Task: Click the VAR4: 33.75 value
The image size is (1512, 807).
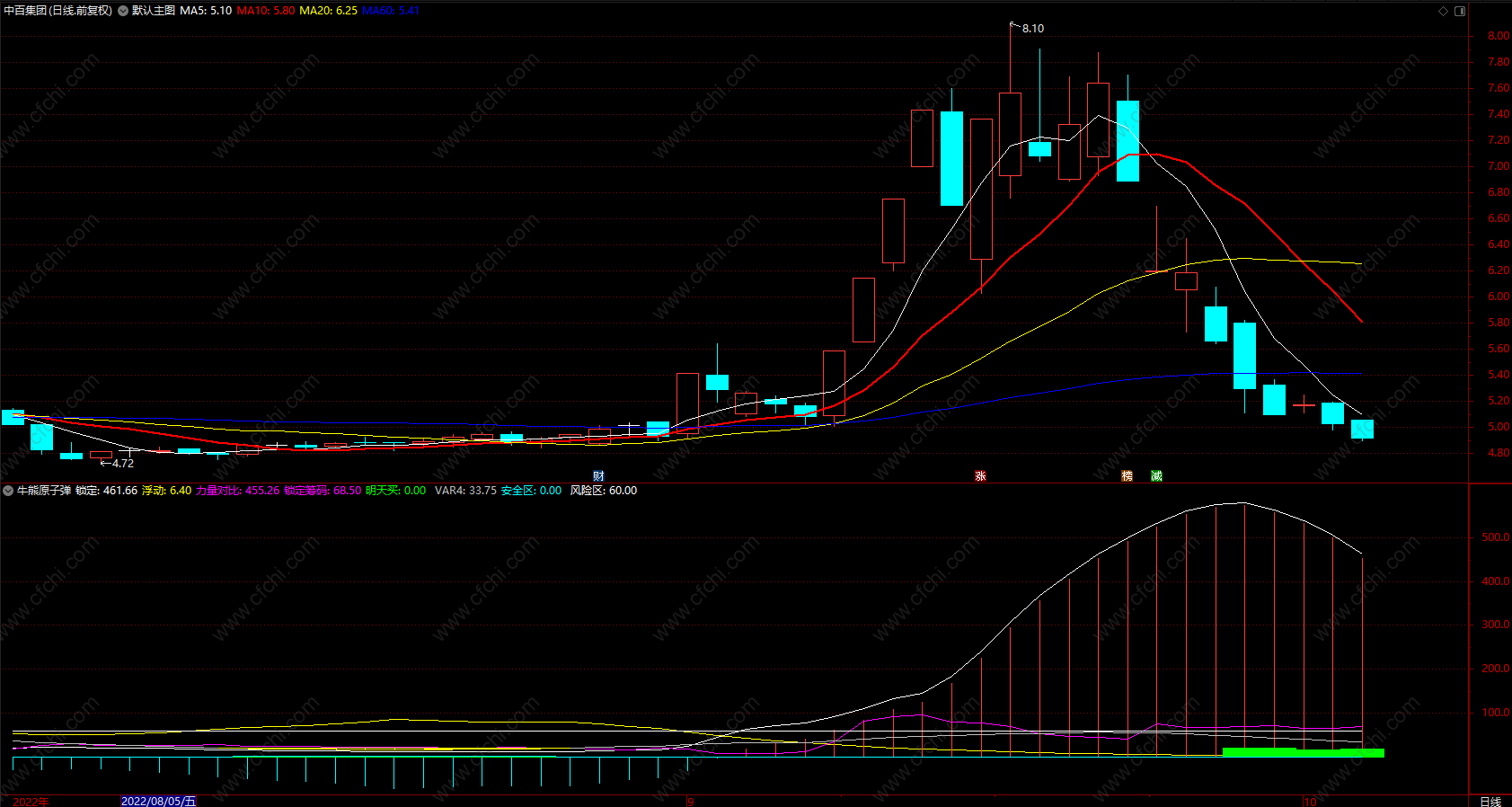Action: [465, 491]
